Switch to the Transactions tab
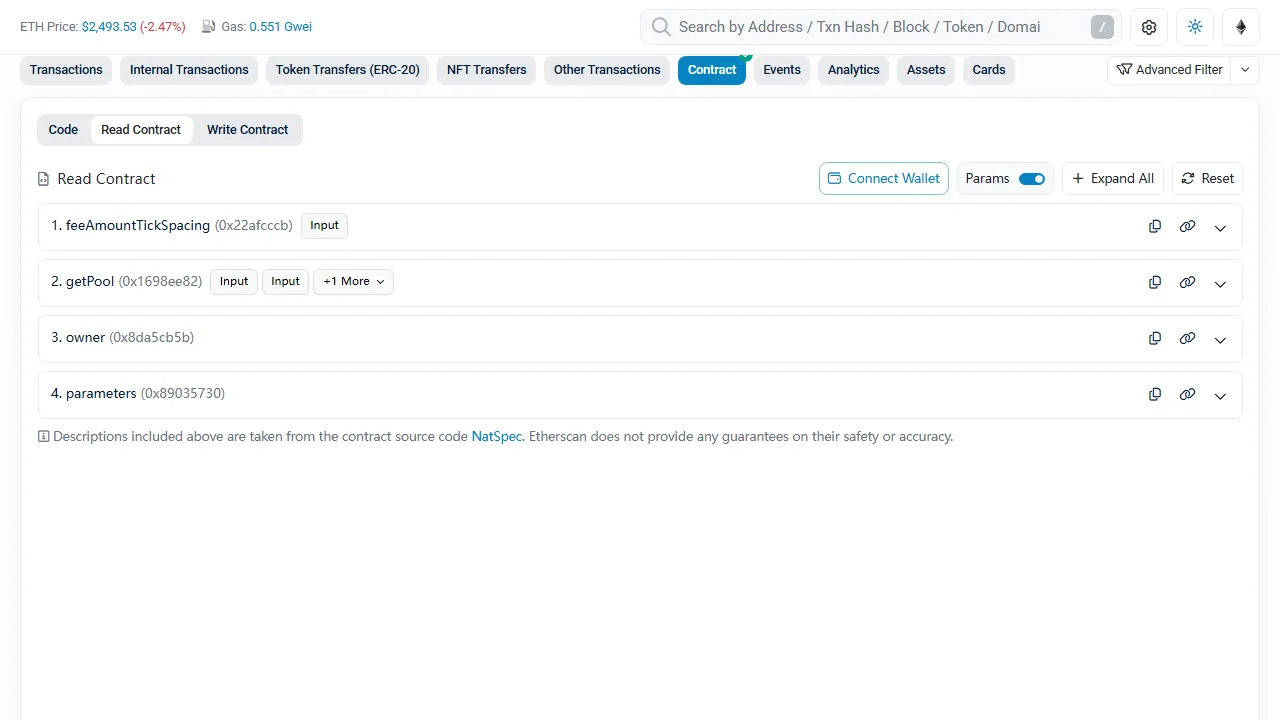The width and height of the screenshot is (1280, 720). pos(66,70)
